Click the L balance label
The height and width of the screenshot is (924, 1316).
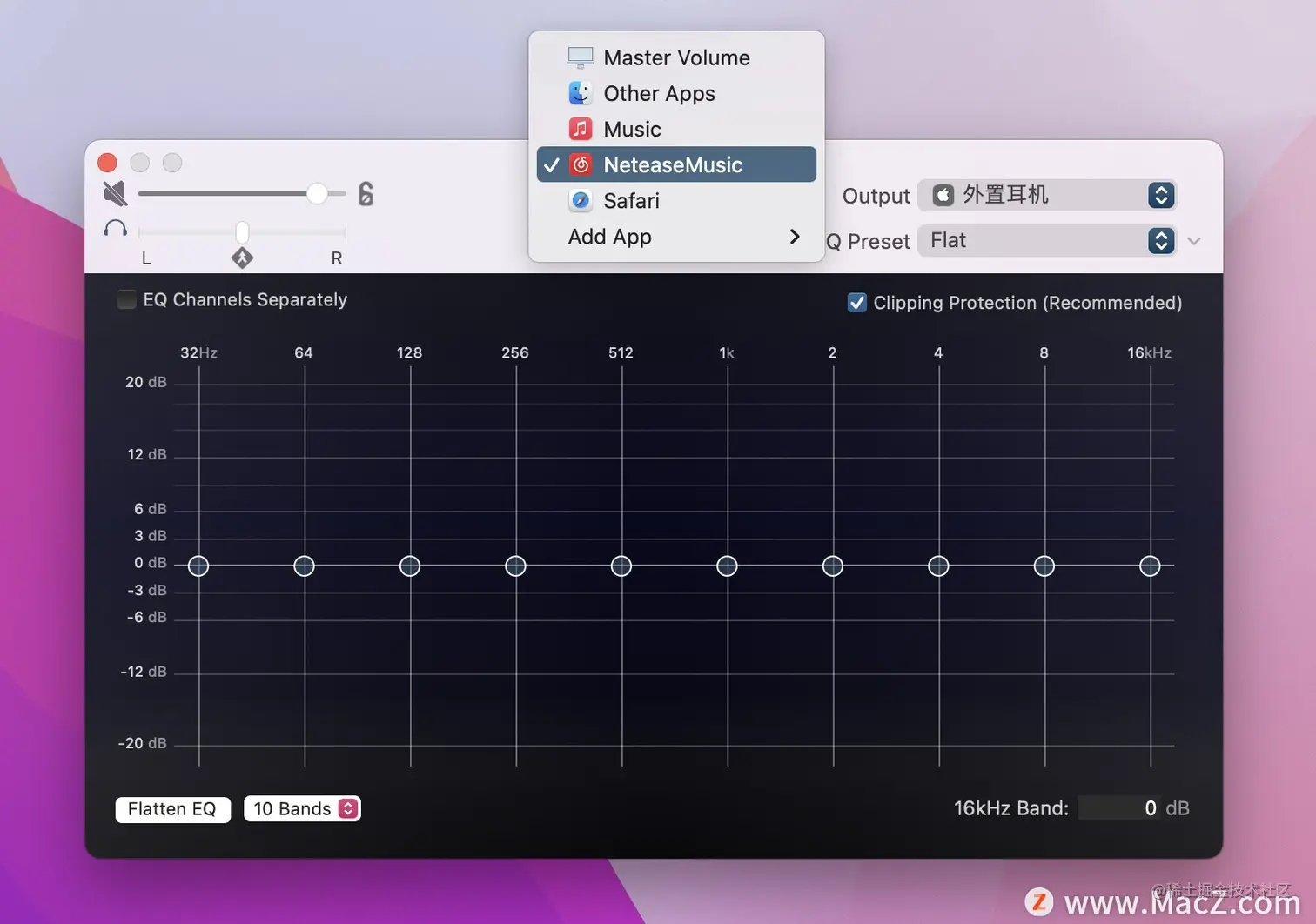[x=146, y=258]
